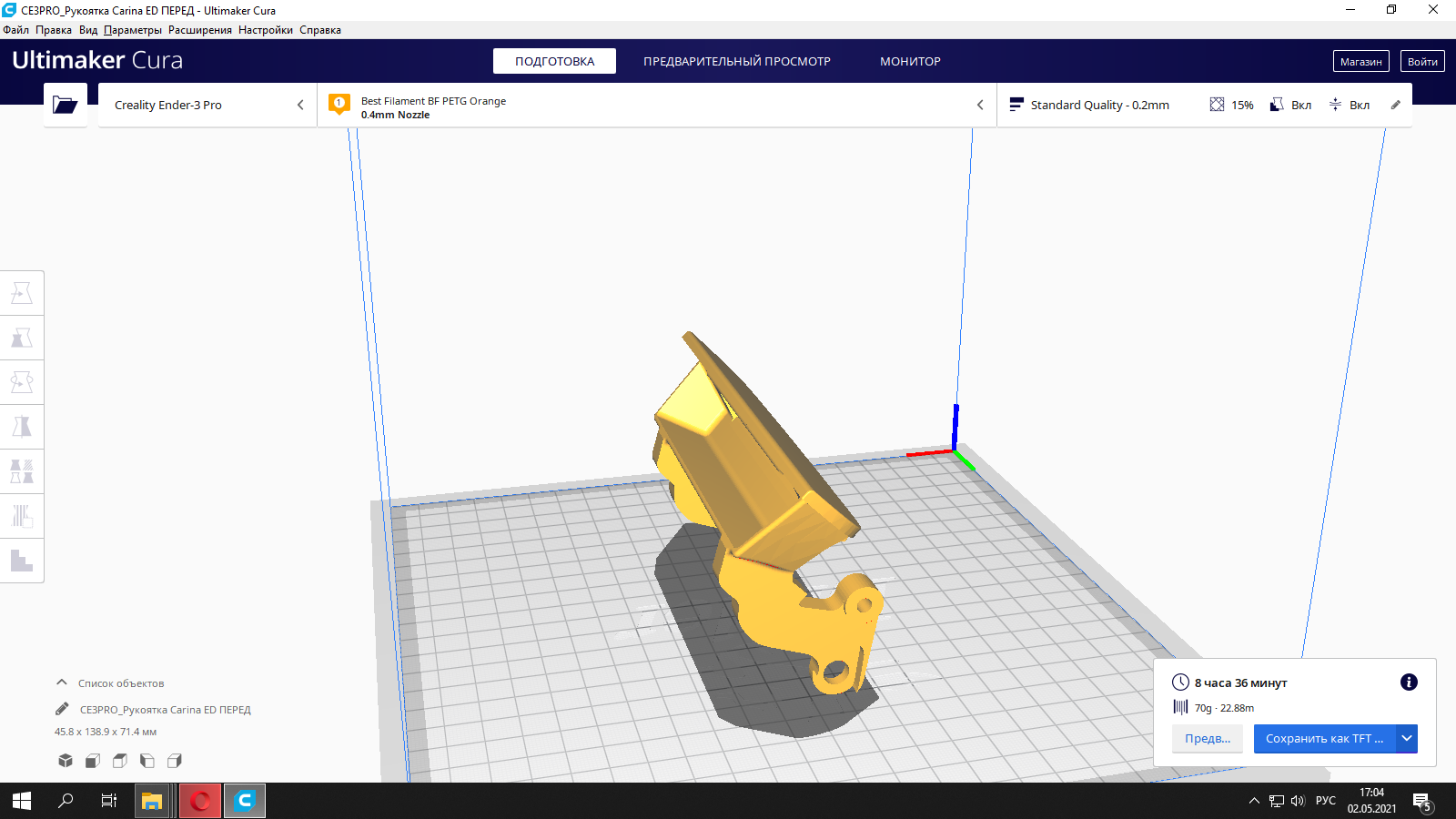Open the taskbar clock showing 17:04
The image size is (1456, 819).
coord(1371,801)
